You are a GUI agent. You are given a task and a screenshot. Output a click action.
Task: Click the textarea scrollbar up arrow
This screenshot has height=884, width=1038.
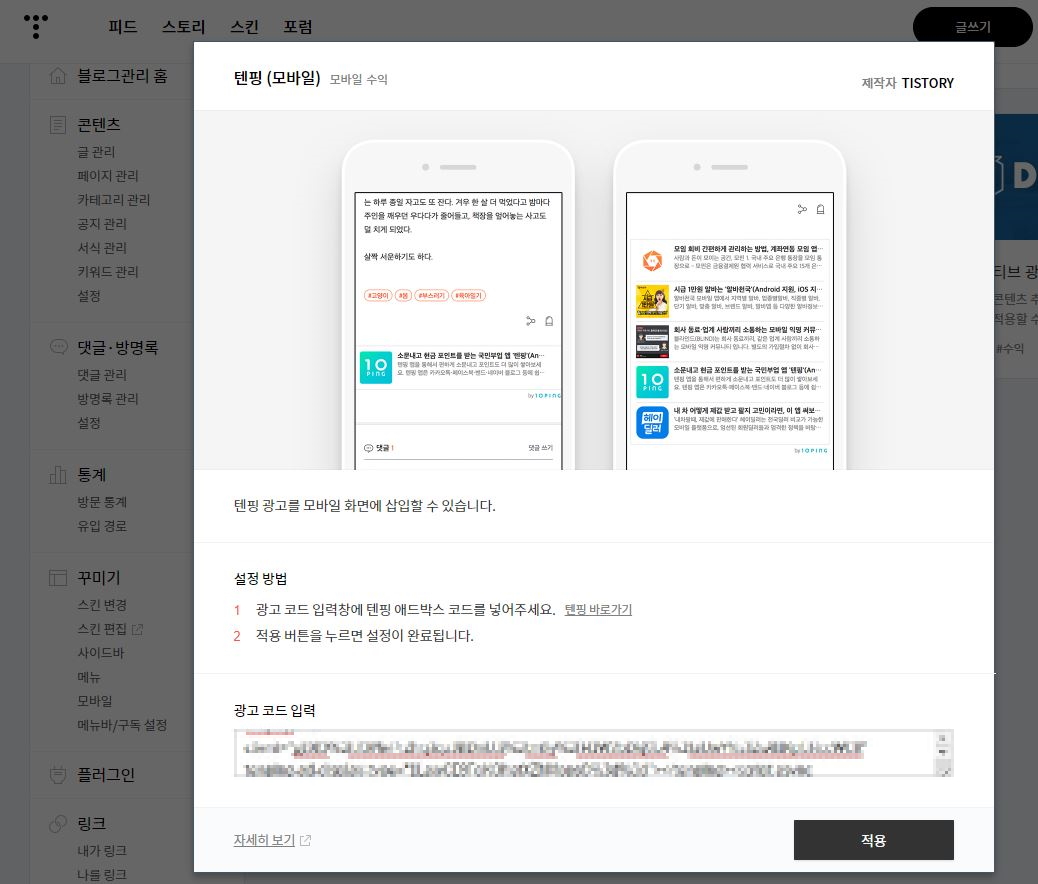(943, 738)
